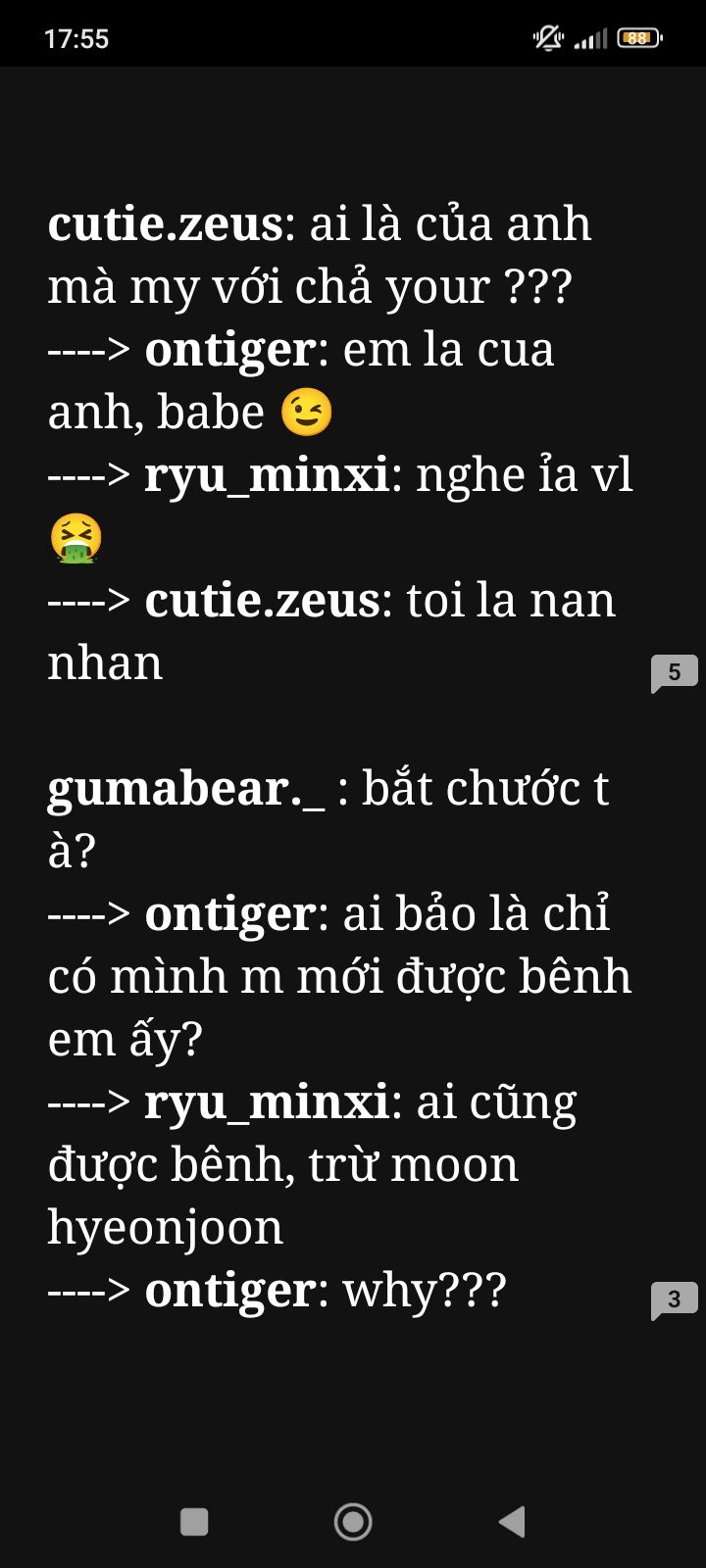Tap the Android home circle button
This screenshot has width=706, height=1568.
(353, 1521)
